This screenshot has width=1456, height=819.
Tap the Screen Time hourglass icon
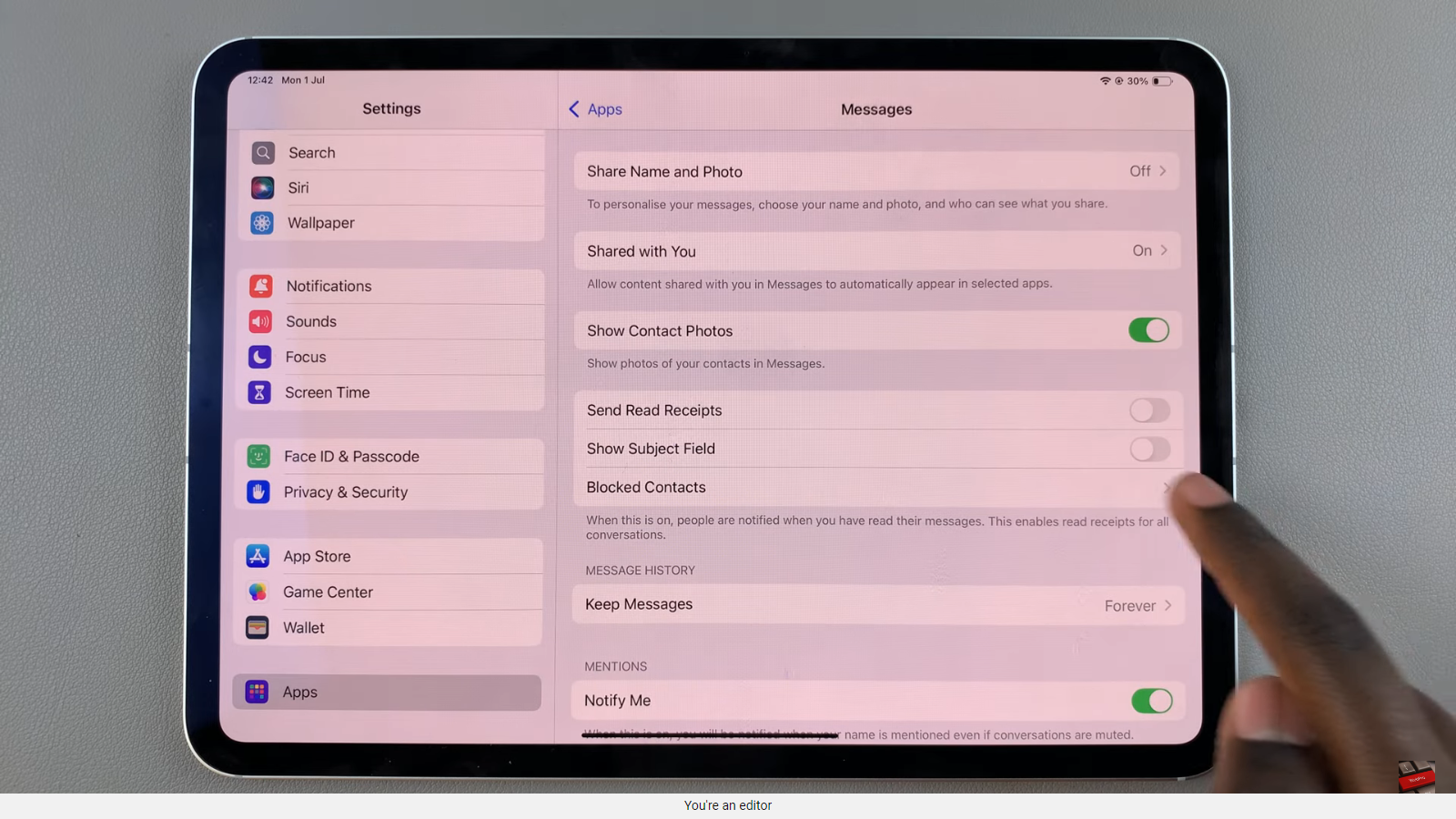pyautogui.click(x=259, y=392)
